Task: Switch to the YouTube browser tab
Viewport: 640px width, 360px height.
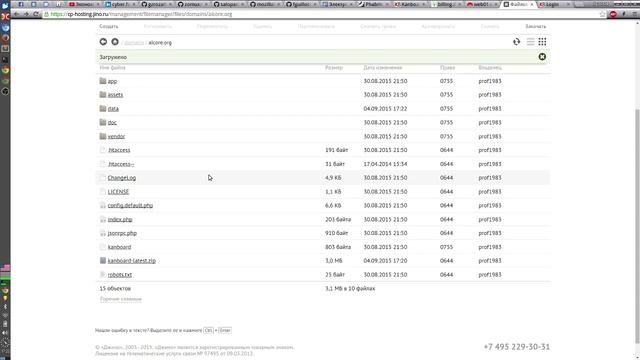Action: 85,4
